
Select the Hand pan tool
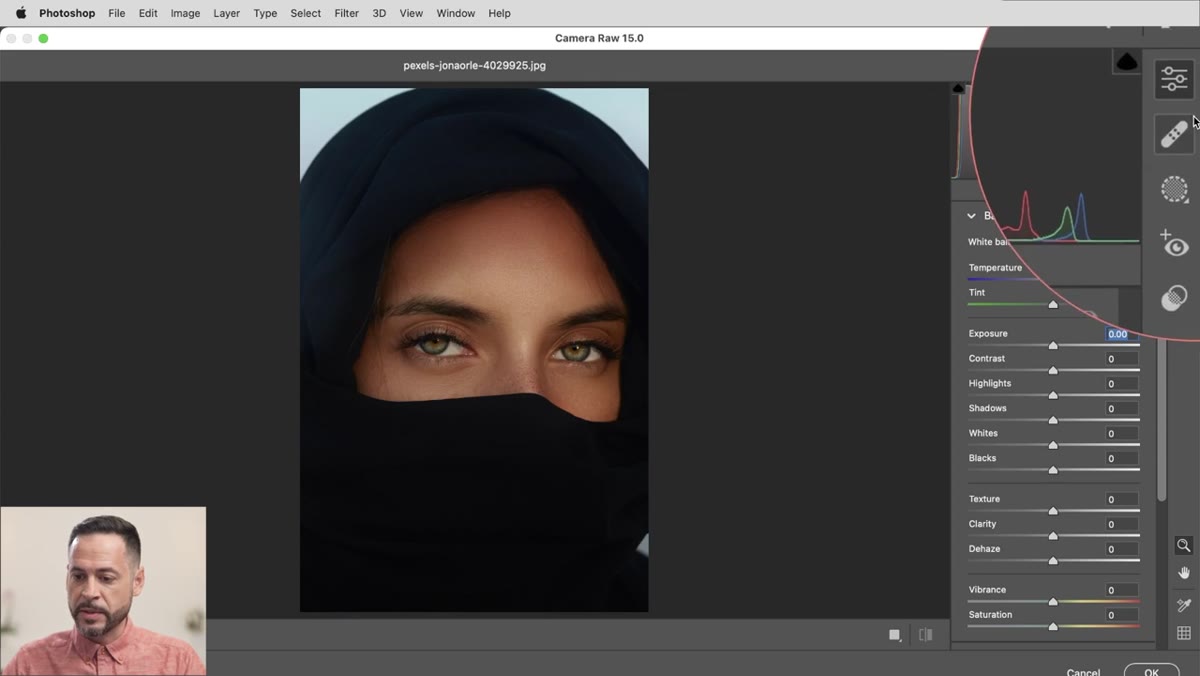pyautogui.click(x=1184, y=573)
